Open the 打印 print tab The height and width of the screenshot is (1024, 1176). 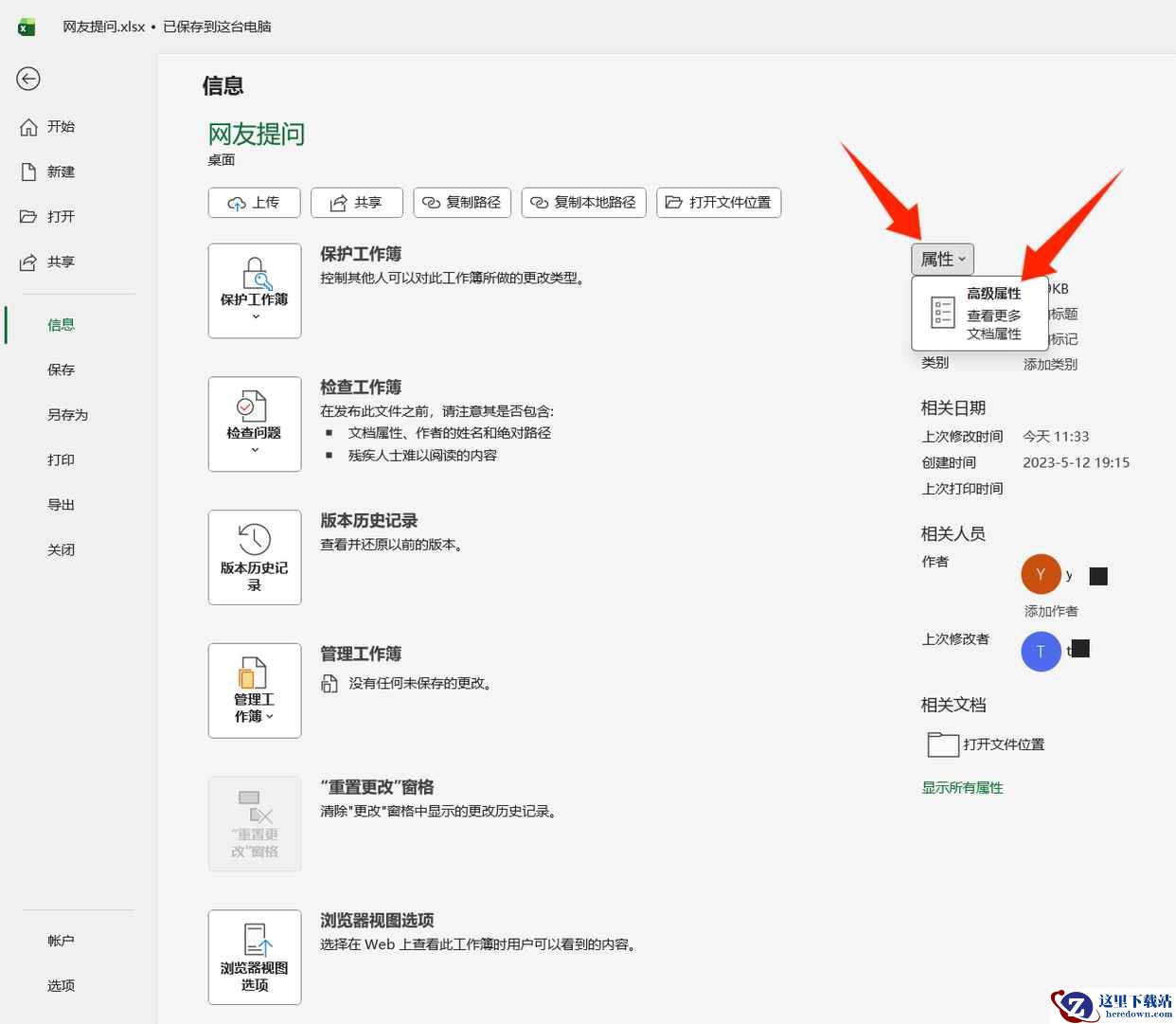coord(61,460)
